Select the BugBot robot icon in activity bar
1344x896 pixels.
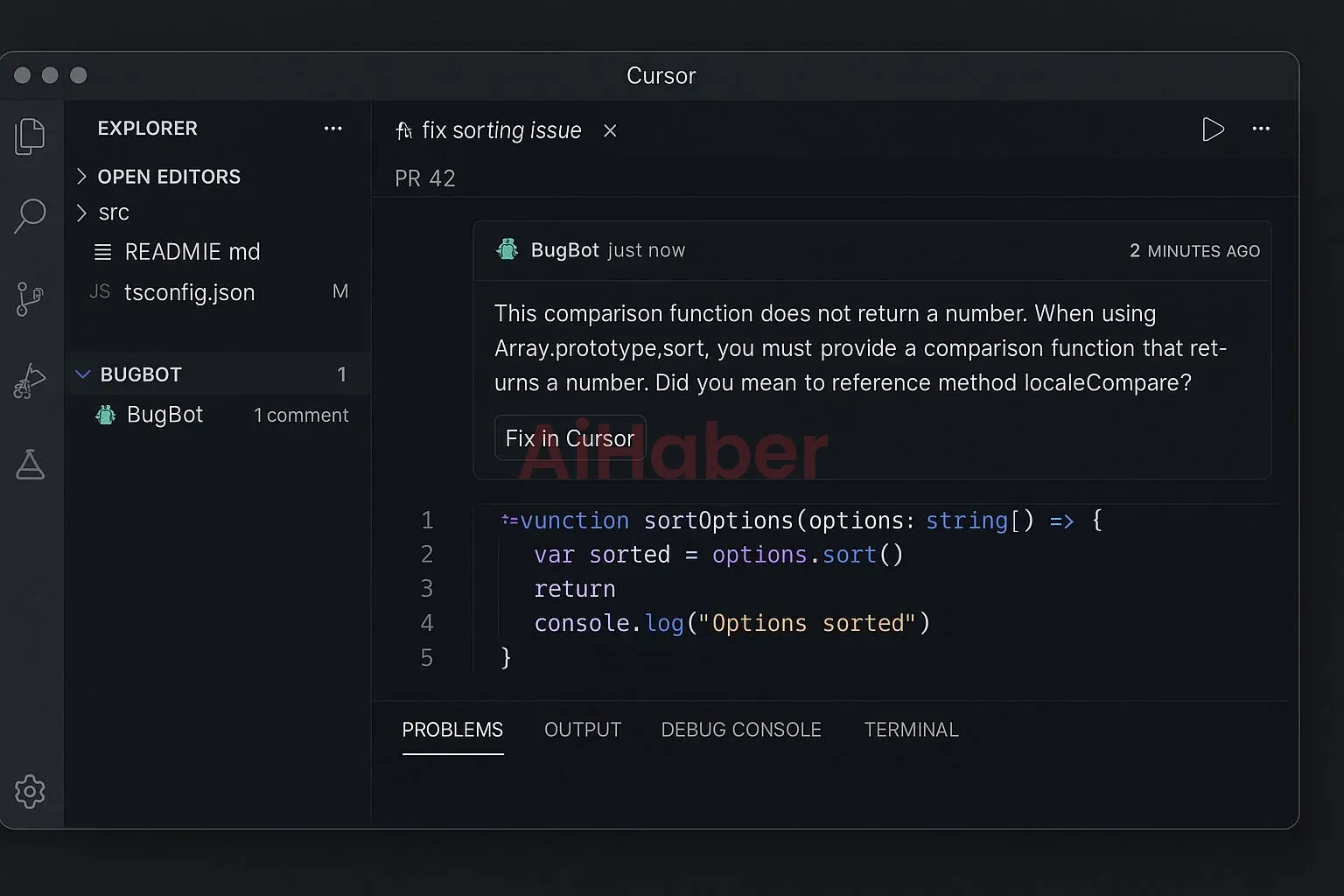click(x=31, y=380)
